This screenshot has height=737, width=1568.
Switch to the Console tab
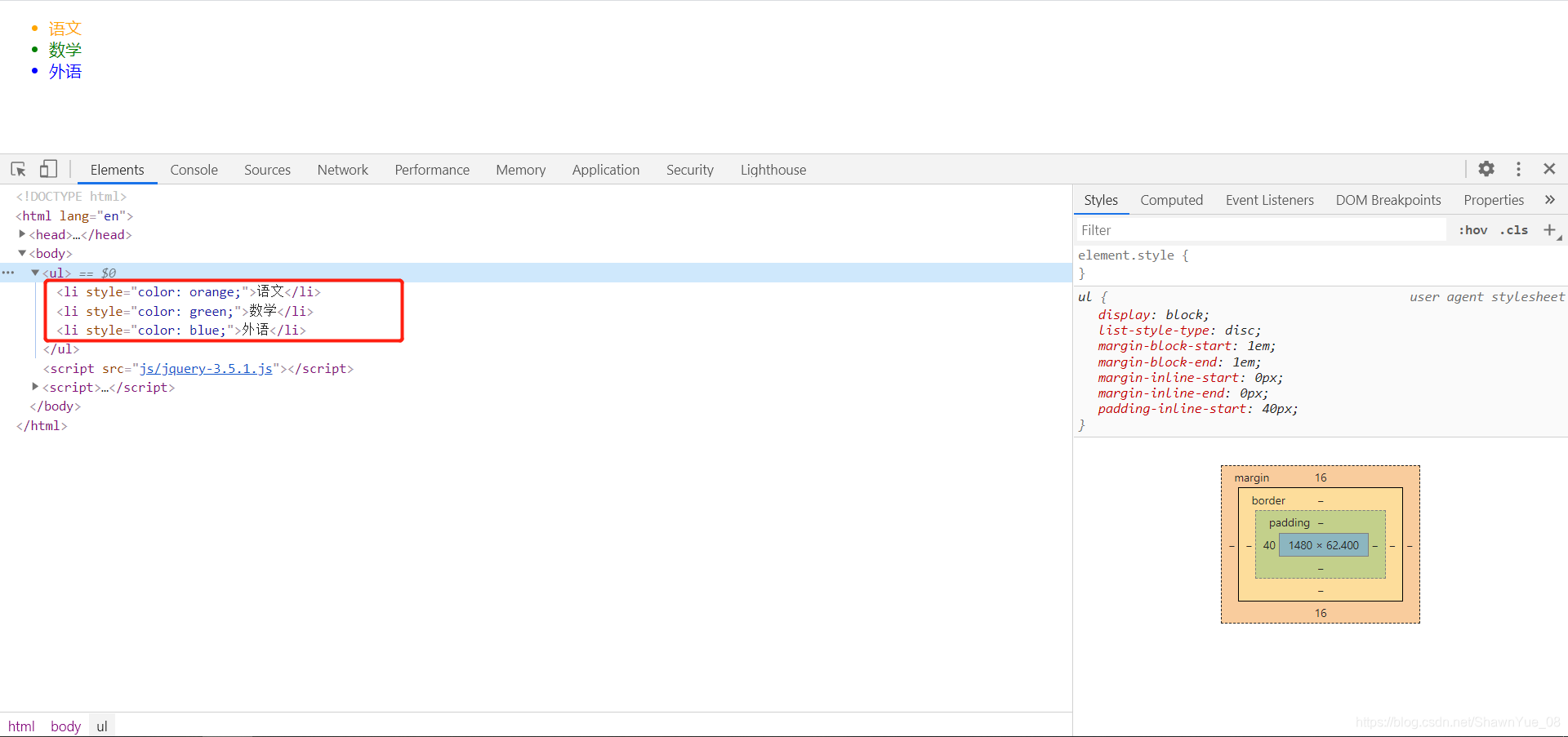coord(194,170)
